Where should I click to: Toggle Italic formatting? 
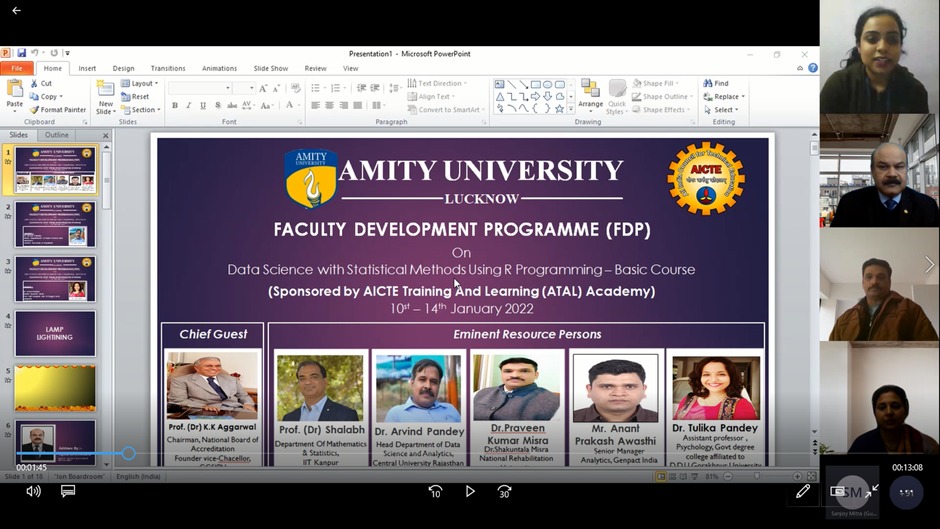click(188, 106)
